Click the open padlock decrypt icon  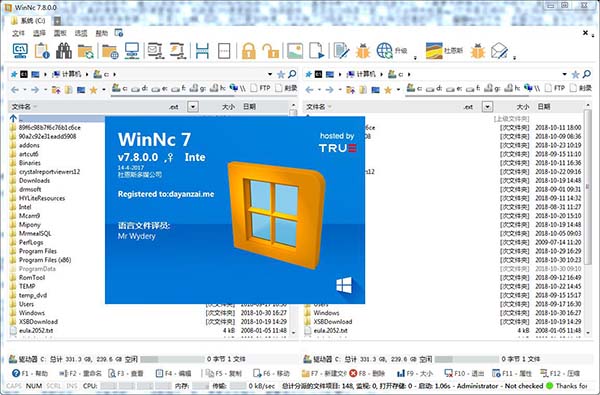tap(271, 51)
